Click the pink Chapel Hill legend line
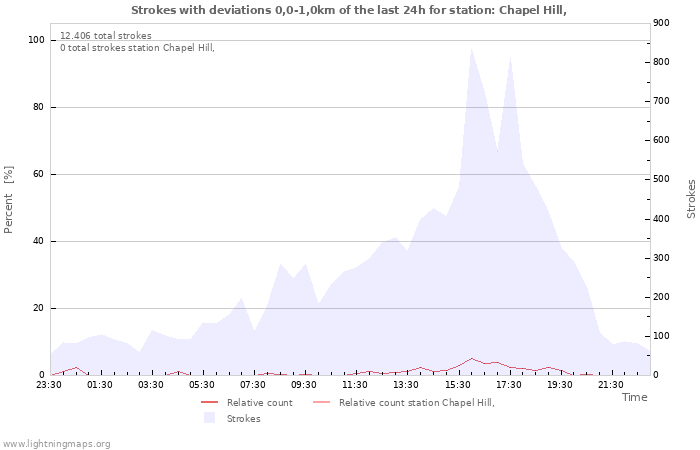Image resolution: width=700 pixels, height=450 pixels. point(321,403)
